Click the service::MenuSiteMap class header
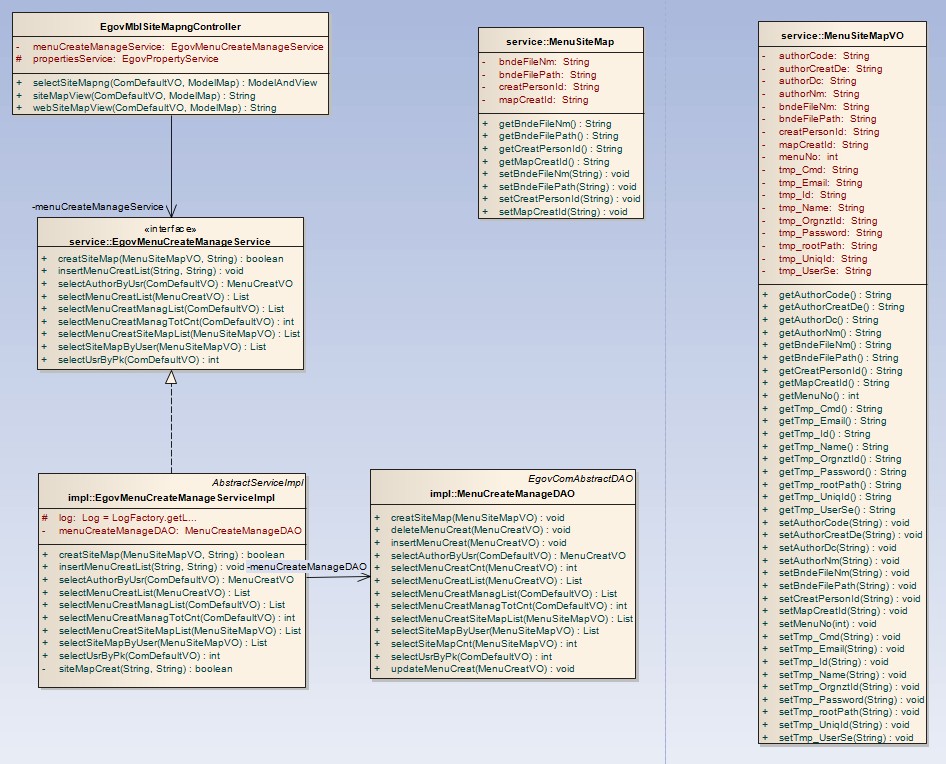 coord(560,43)
